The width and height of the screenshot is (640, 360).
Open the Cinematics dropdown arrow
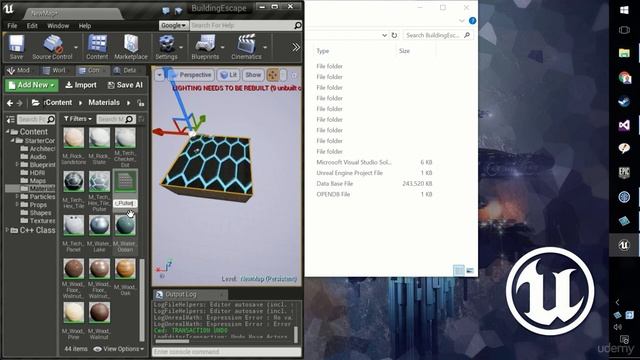[265, 47]
